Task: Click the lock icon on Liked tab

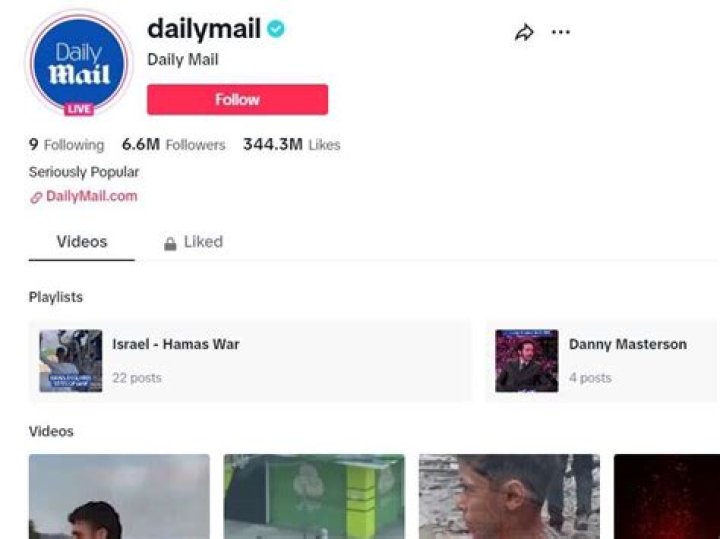Action: tap(170, 243)
